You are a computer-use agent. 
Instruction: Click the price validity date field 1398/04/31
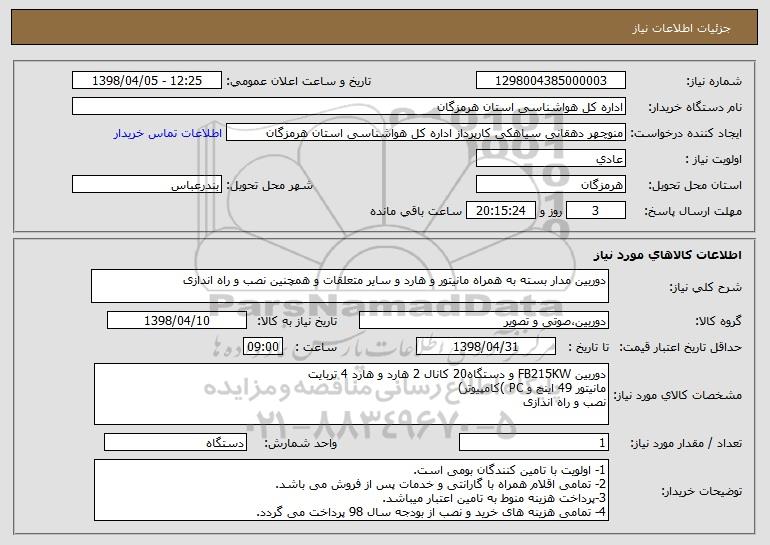tap(486, 347)
